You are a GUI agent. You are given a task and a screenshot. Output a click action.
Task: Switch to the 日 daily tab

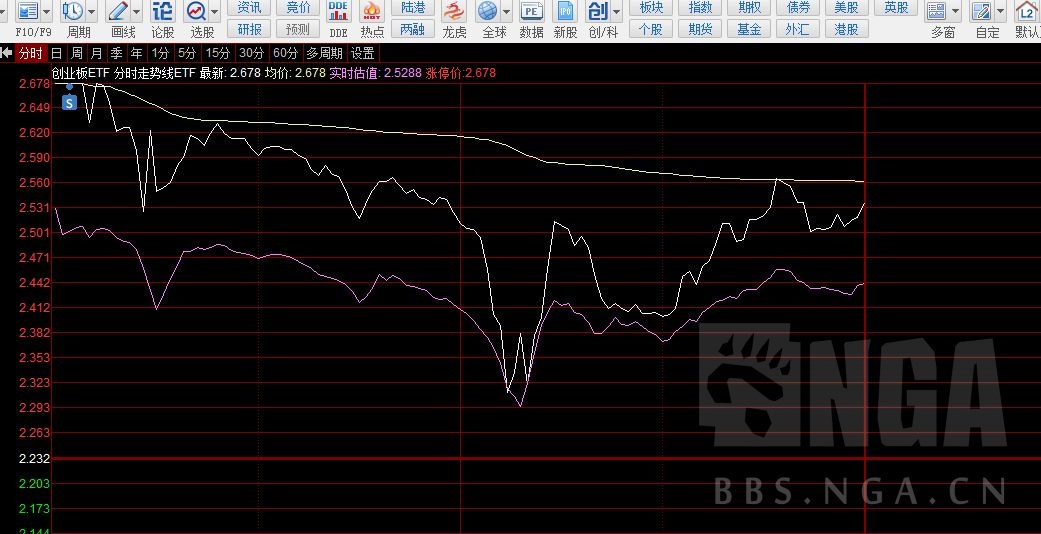click(x=56, y=53)
